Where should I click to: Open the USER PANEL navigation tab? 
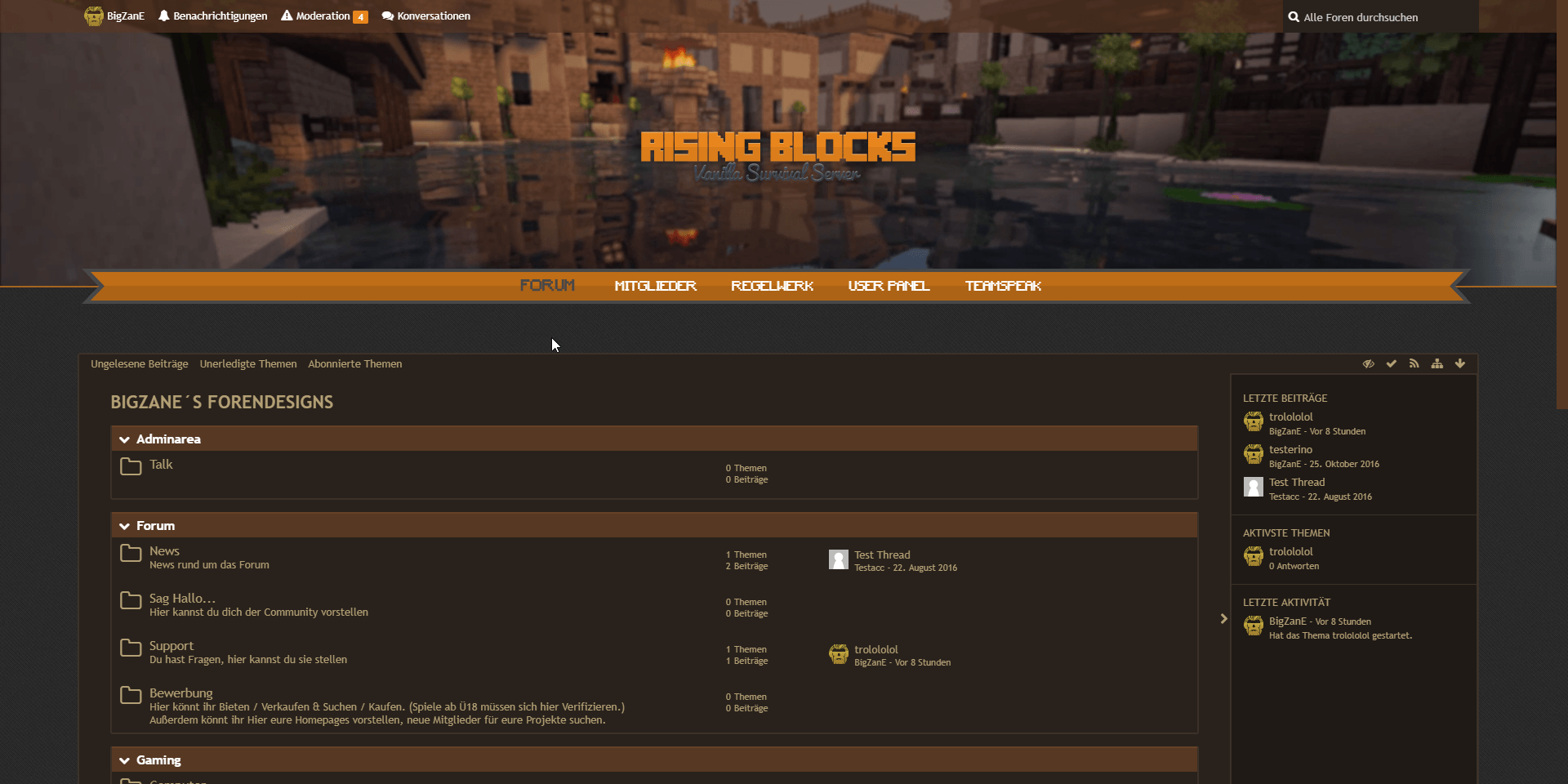coord(889,285)
